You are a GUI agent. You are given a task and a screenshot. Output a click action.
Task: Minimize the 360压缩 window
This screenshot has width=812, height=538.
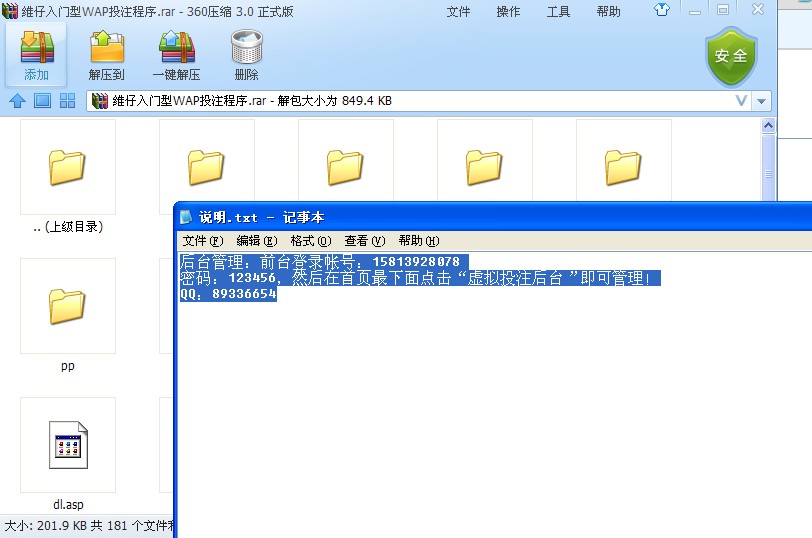tap(695, 10)
